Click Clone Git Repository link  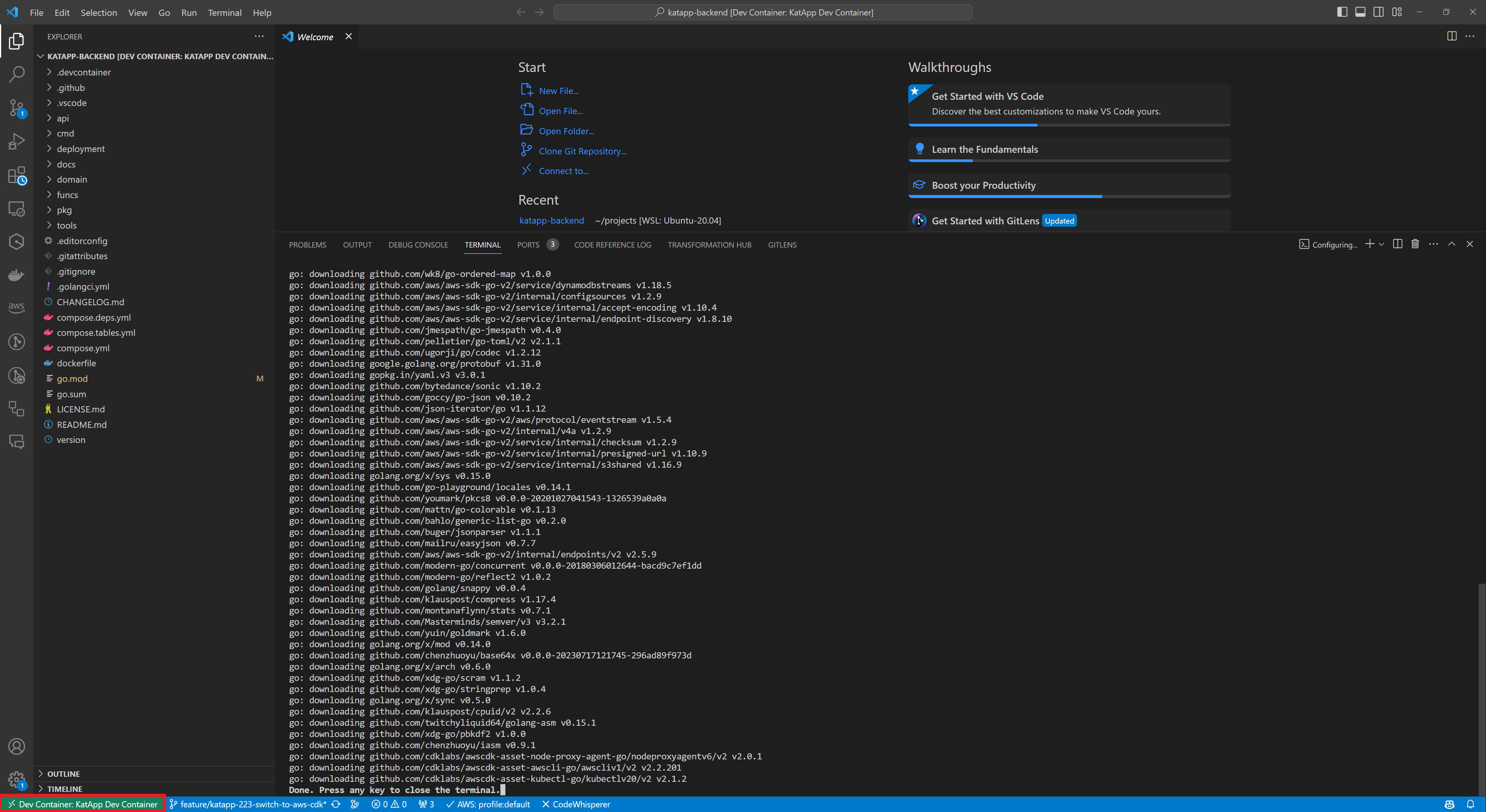[582, 151]
